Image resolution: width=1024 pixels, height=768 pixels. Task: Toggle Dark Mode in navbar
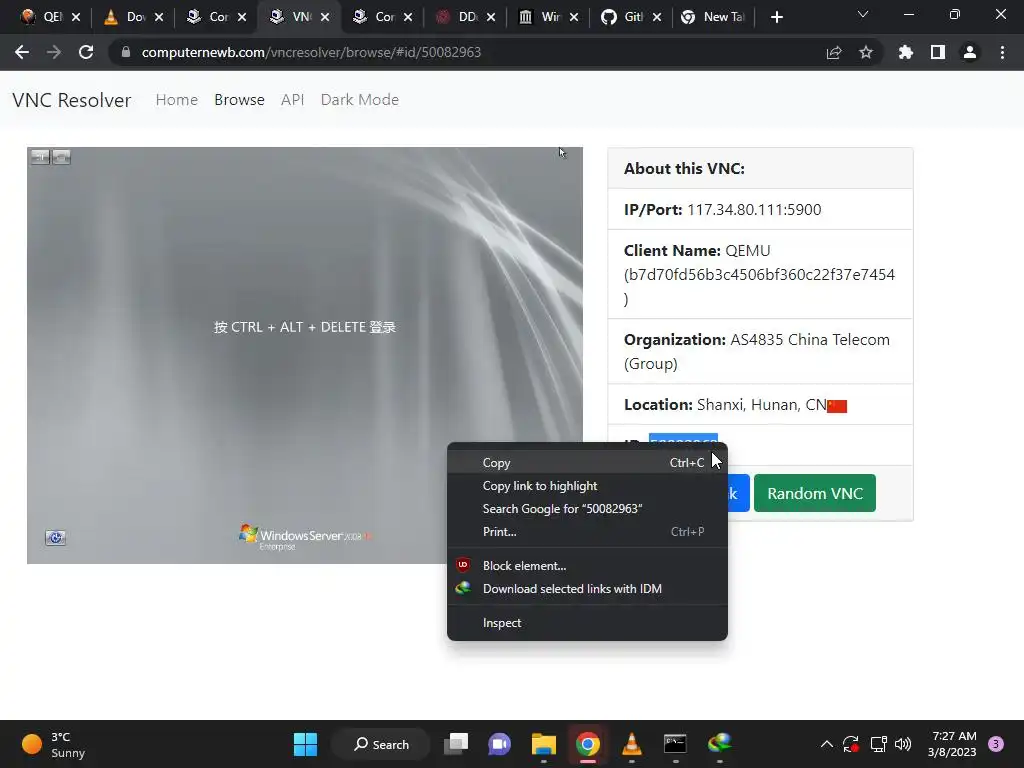[359, 99]
